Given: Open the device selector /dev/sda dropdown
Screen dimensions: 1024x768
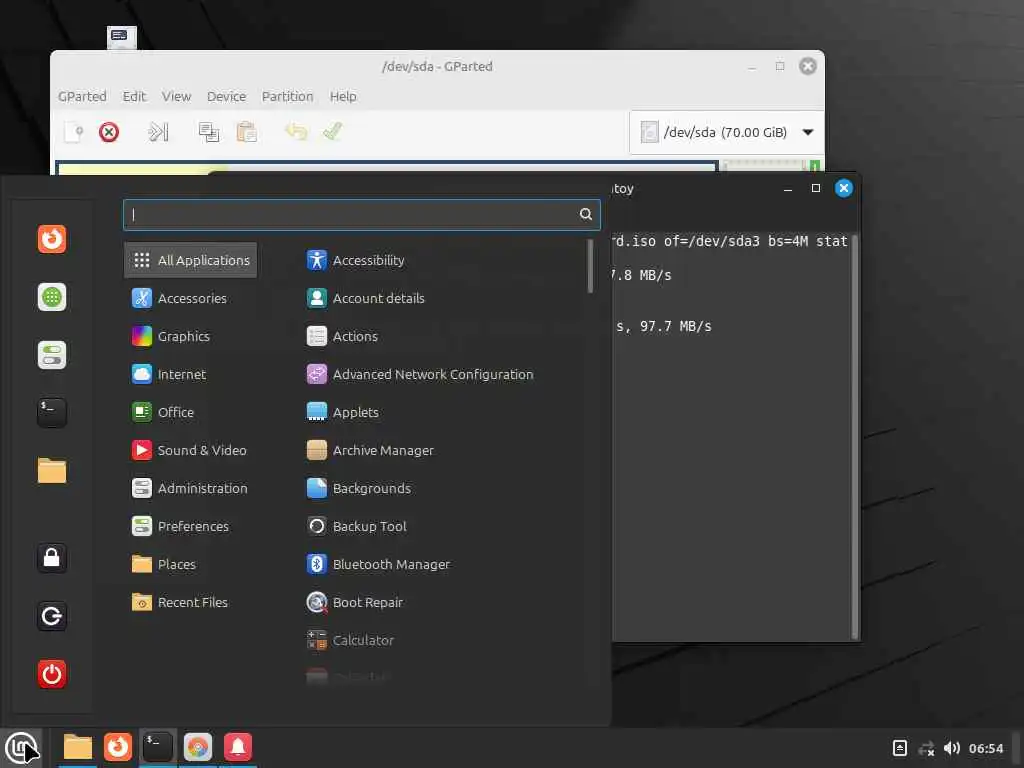Looking at the screenshot, I should pyautogui.click(x=726, y=133).
